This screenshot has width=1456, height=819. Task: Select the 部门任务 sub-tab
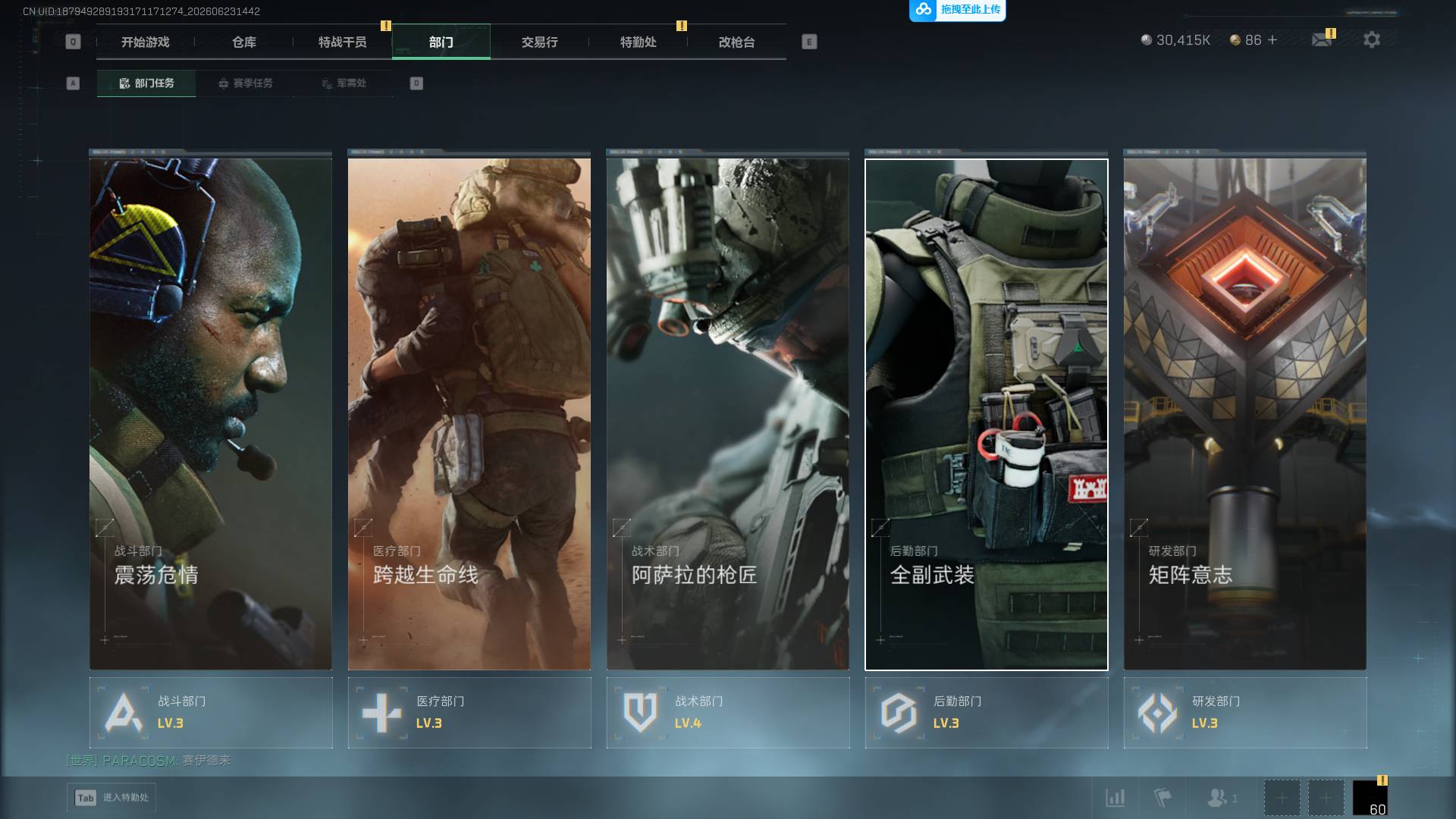point(146,83)
